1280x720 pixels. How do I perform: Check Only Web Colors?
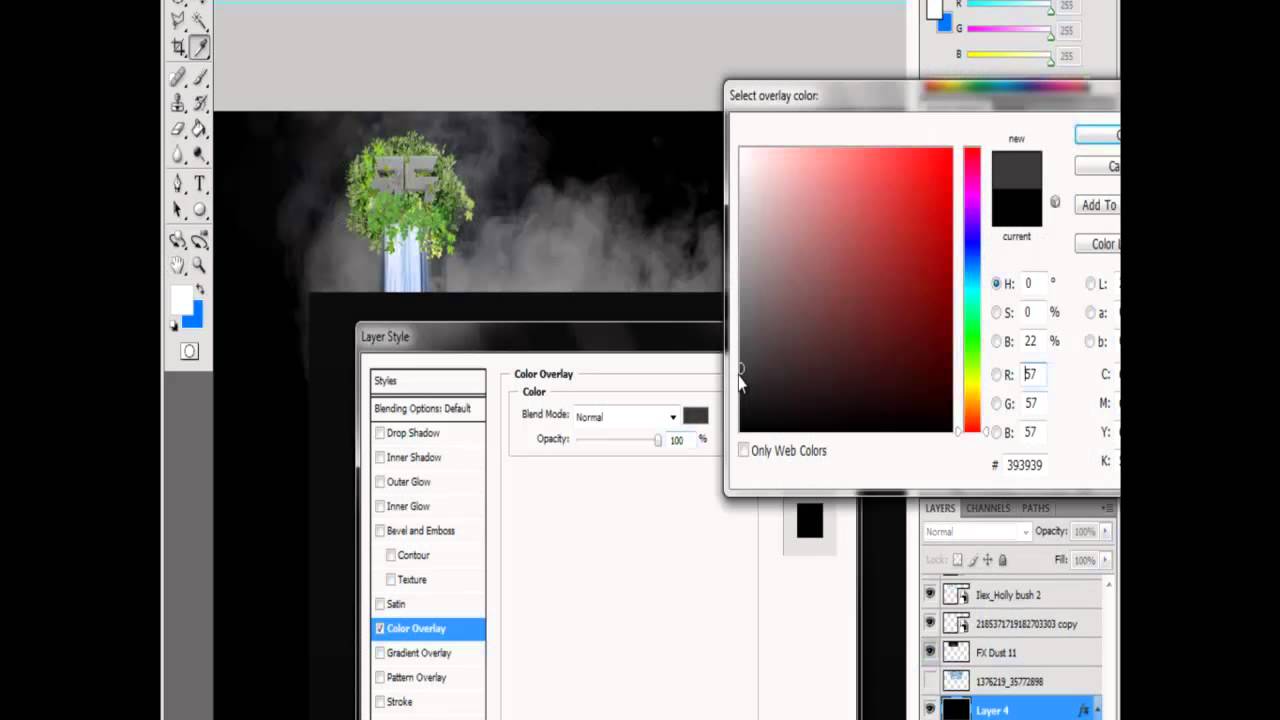tap(744, 451)
